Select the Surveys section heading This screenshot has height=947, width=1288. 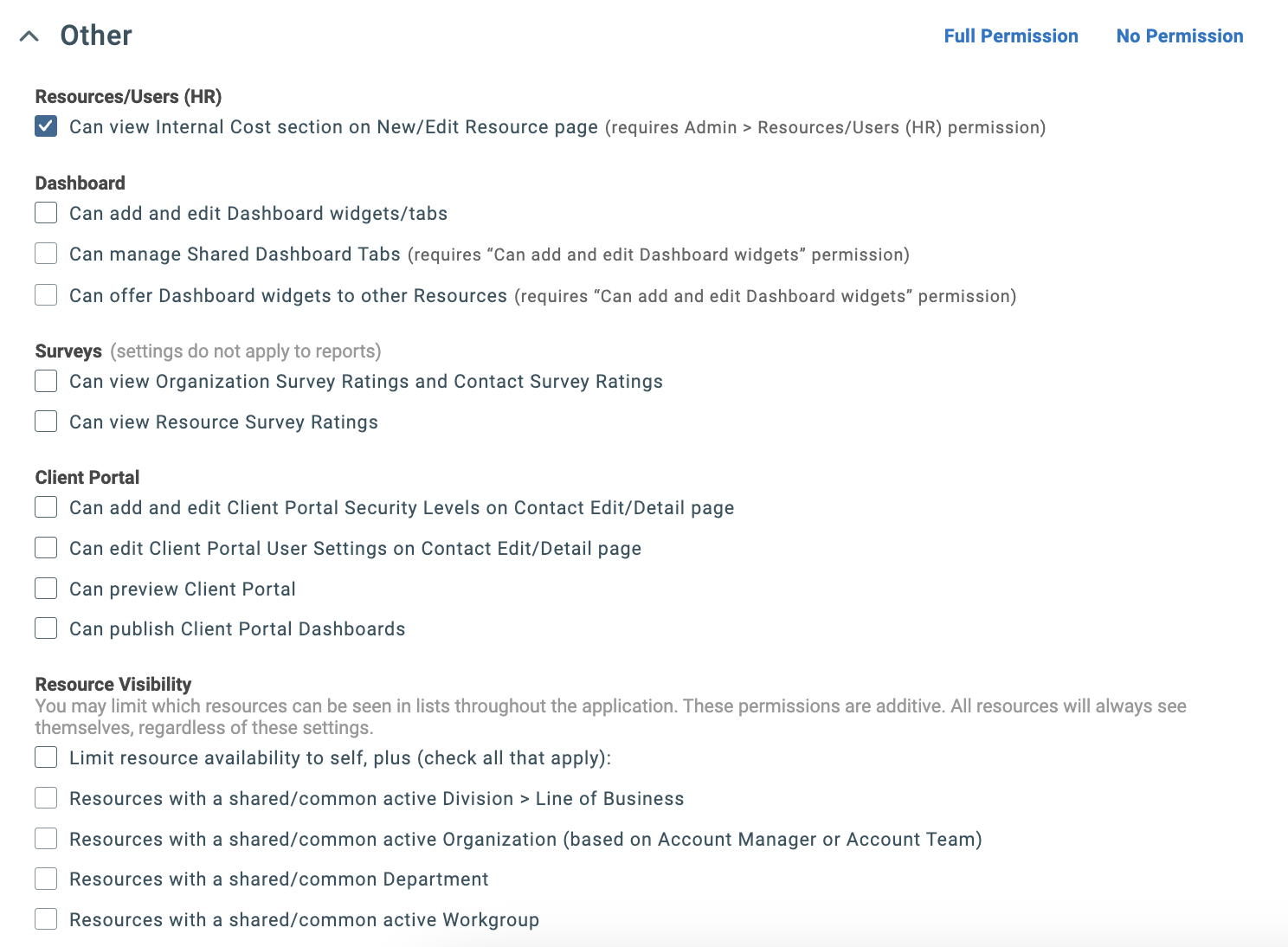point(68,351)
